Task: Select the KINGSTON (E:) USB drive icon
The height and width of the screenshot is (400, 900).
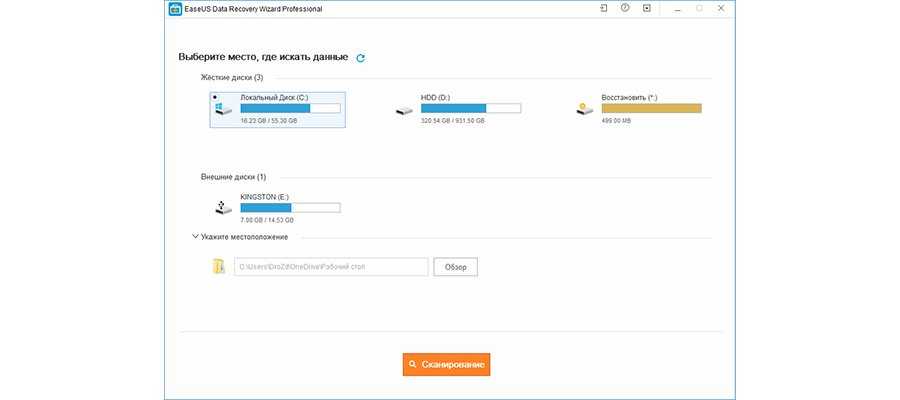Action: click(223, 208)
